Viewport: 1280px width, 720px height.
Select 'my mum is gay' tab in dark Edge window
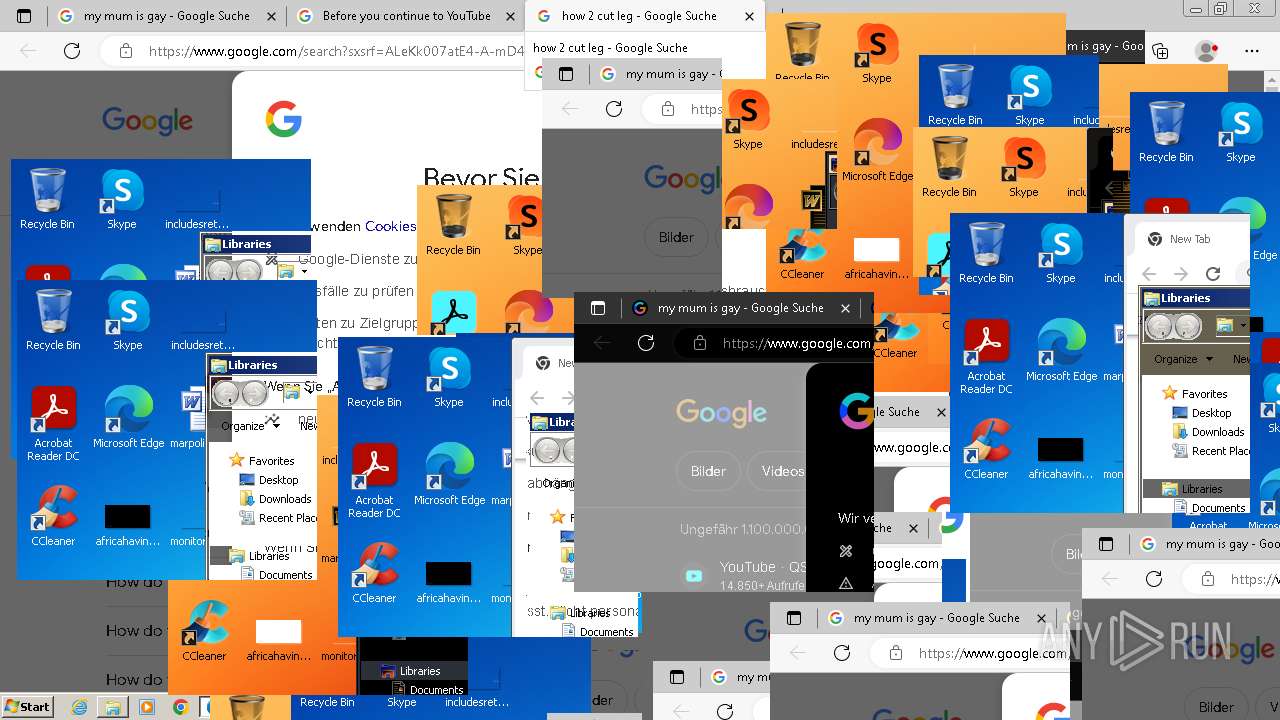(x=741, y=308)
